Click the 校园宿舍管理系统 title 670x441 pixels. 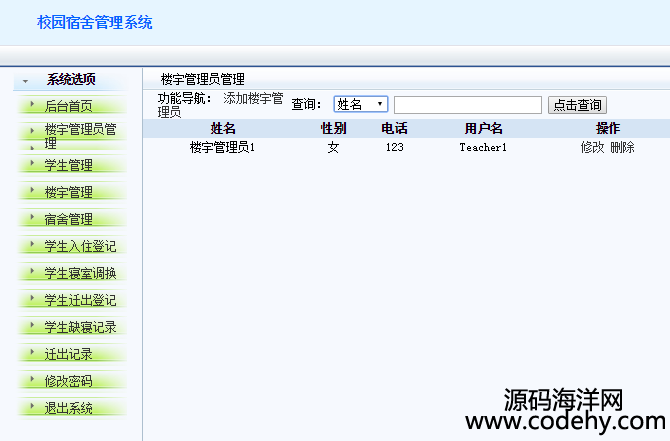(x=95, y=22)
